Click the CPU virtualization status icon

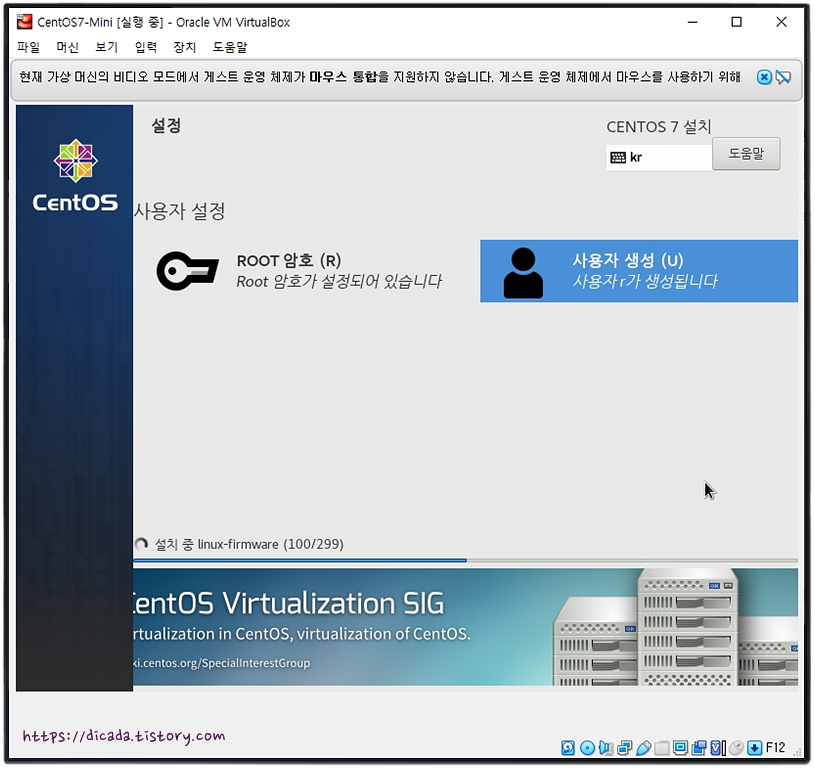[718, 748]
